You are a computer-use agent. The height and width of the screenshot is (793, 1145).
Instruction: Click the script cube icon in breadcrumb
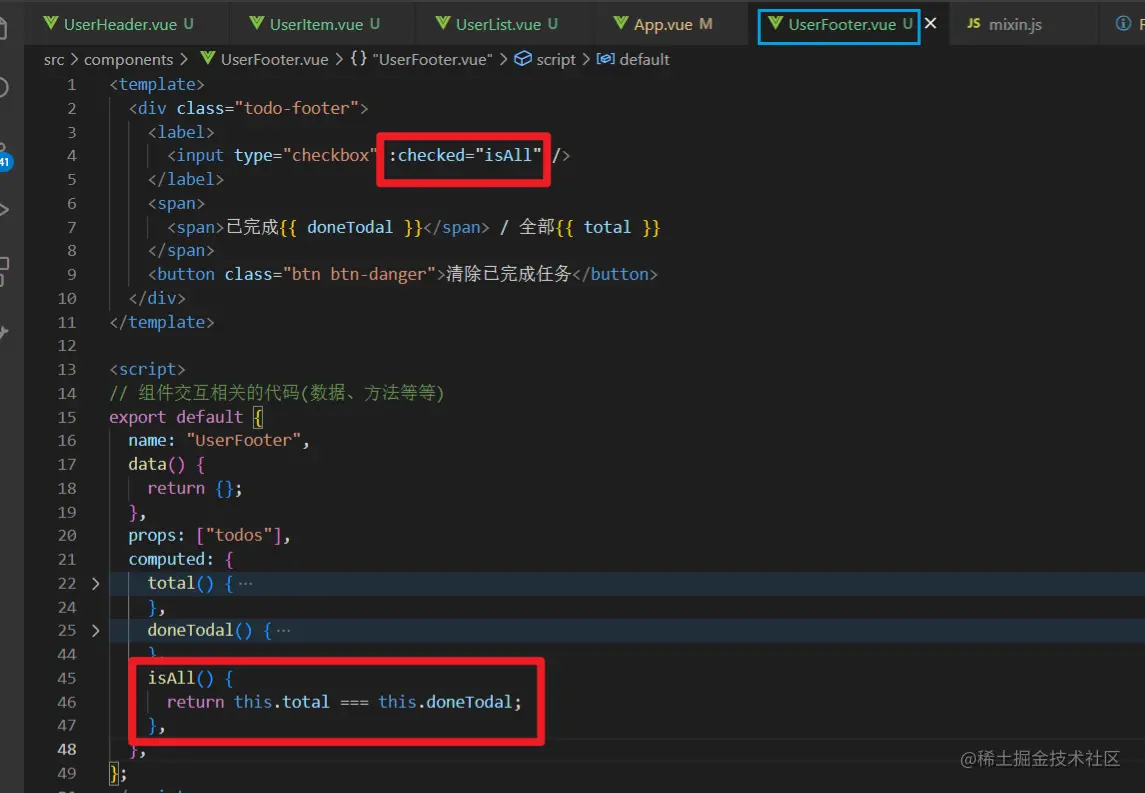coord(523,58)
